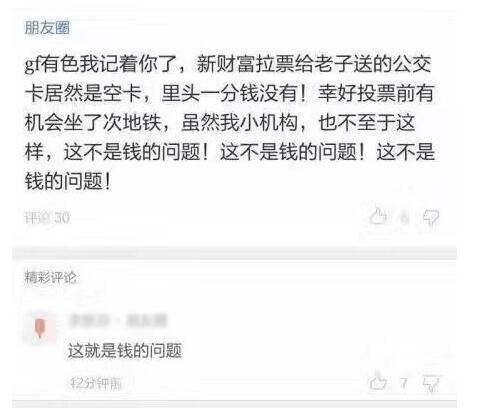Dislike the main post with thumbs-down
The width and height of the screenshot is (493, 408).
431,218
